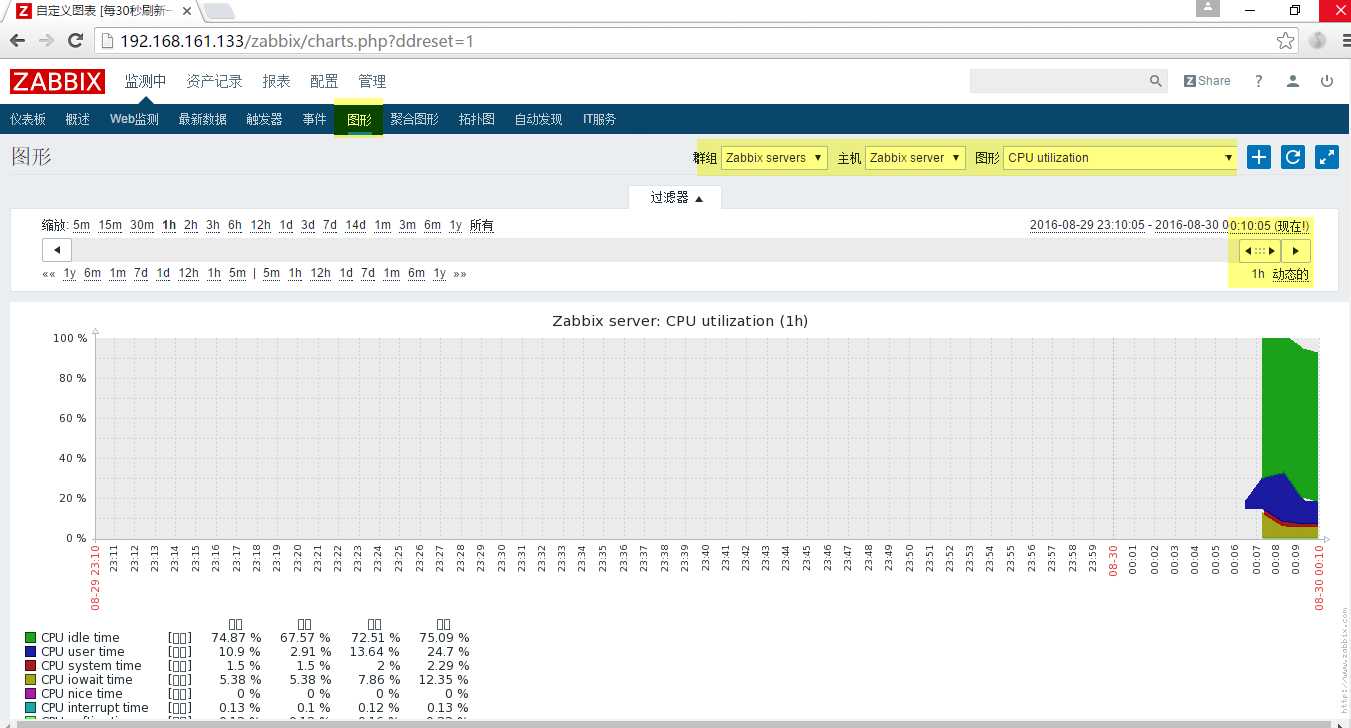The image size is (1351, 728).
Task: Click the Zabbix search input field
Action: click(1058, 81)
